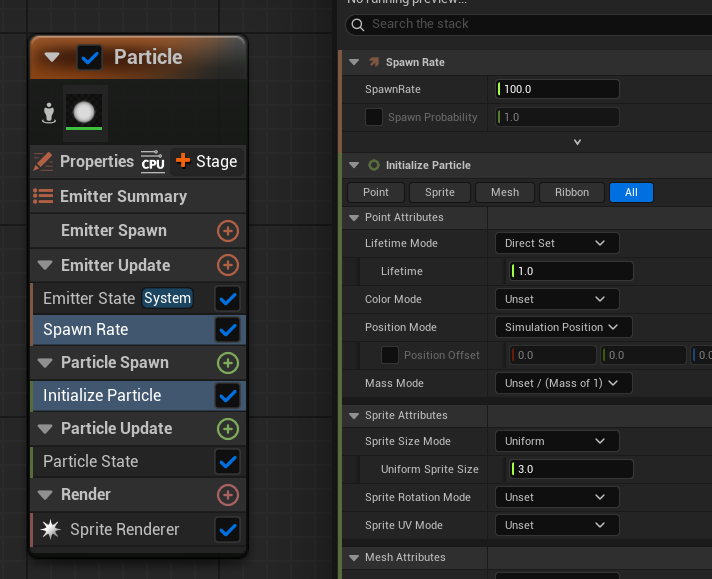Open the Lifetime Mode dropdown
712x579 pixels.
[x=557, y=243]
